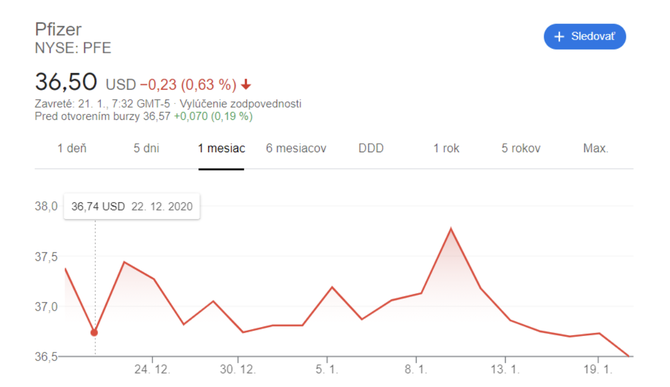Follow Pfizer stock with Sledovať button
670x387 pixels.
pos(585,37)
